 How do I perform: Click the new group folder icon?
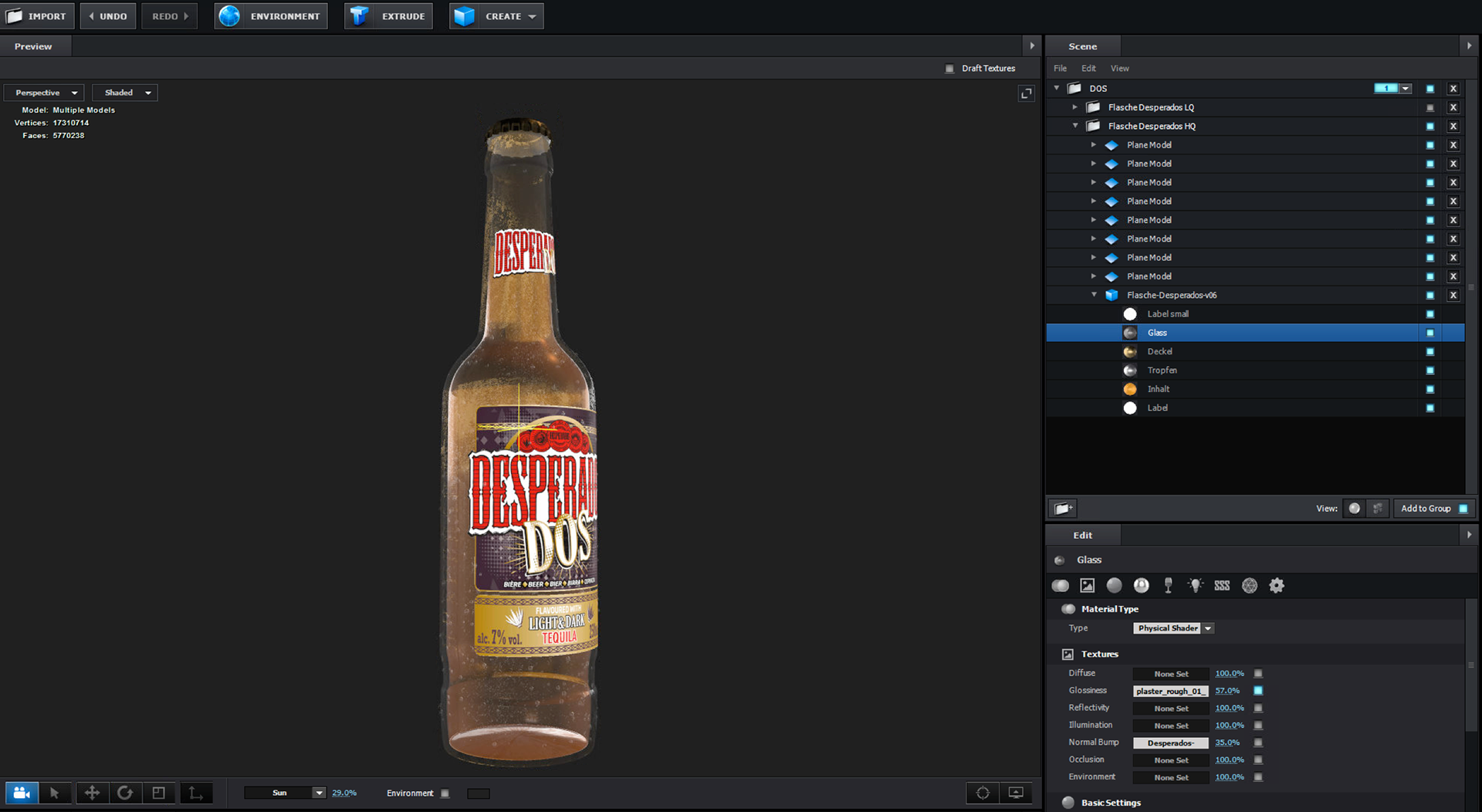[x=1063, y=509]
